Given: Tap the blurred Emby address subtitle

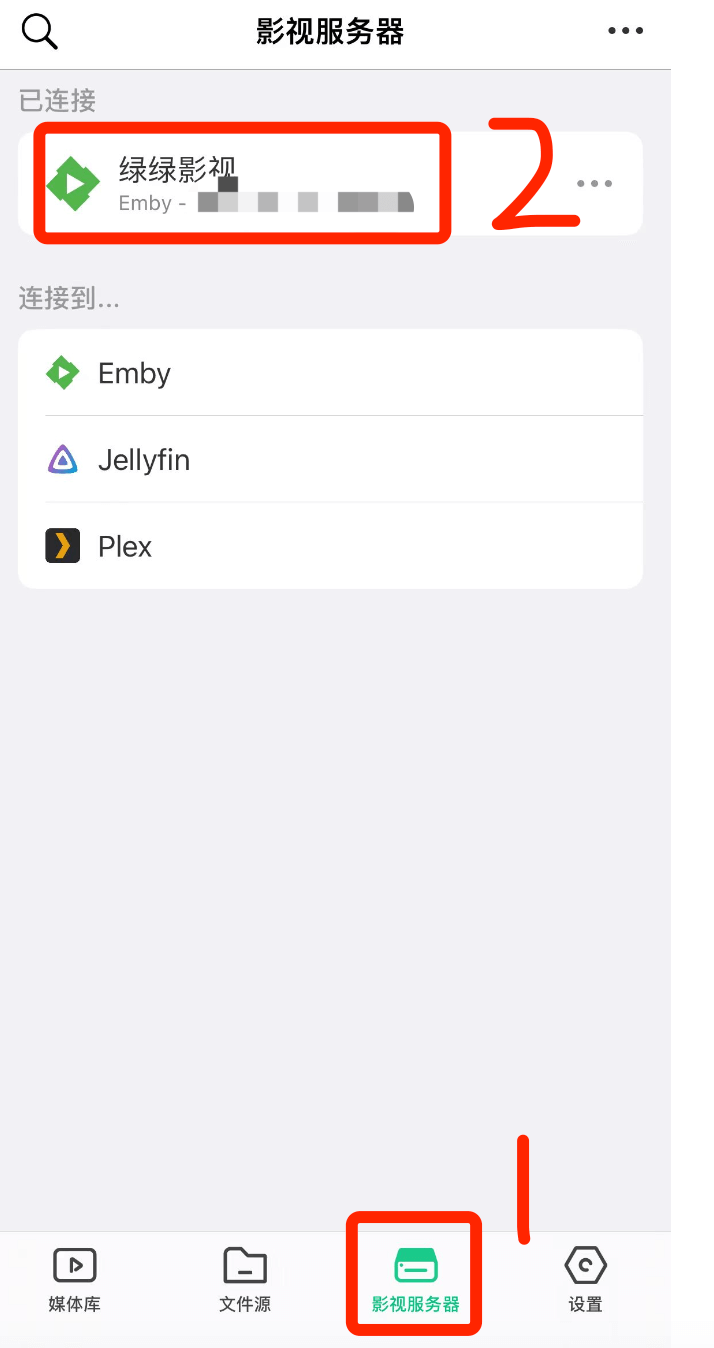Looking at the screenshot, I should point(266,203).
